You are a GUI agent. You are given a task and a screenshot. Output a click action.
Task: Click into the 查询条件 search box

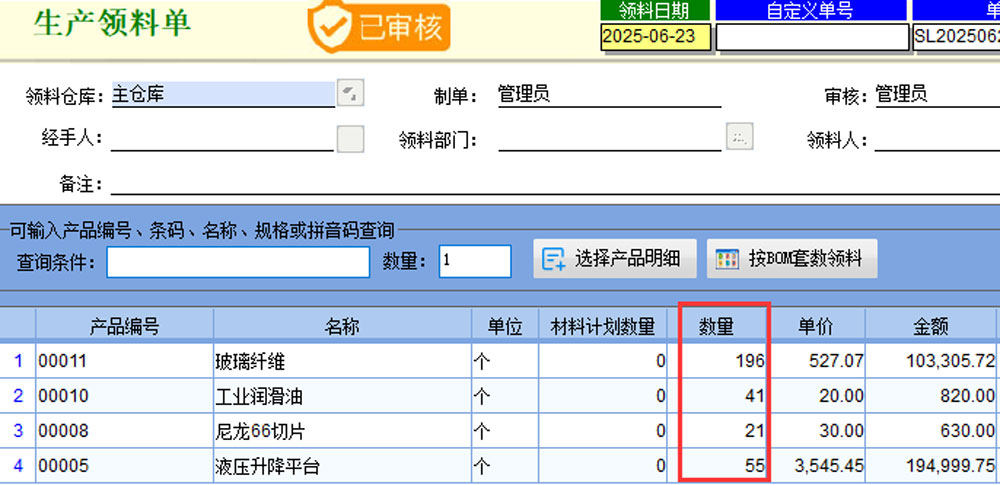pos(238,262)
